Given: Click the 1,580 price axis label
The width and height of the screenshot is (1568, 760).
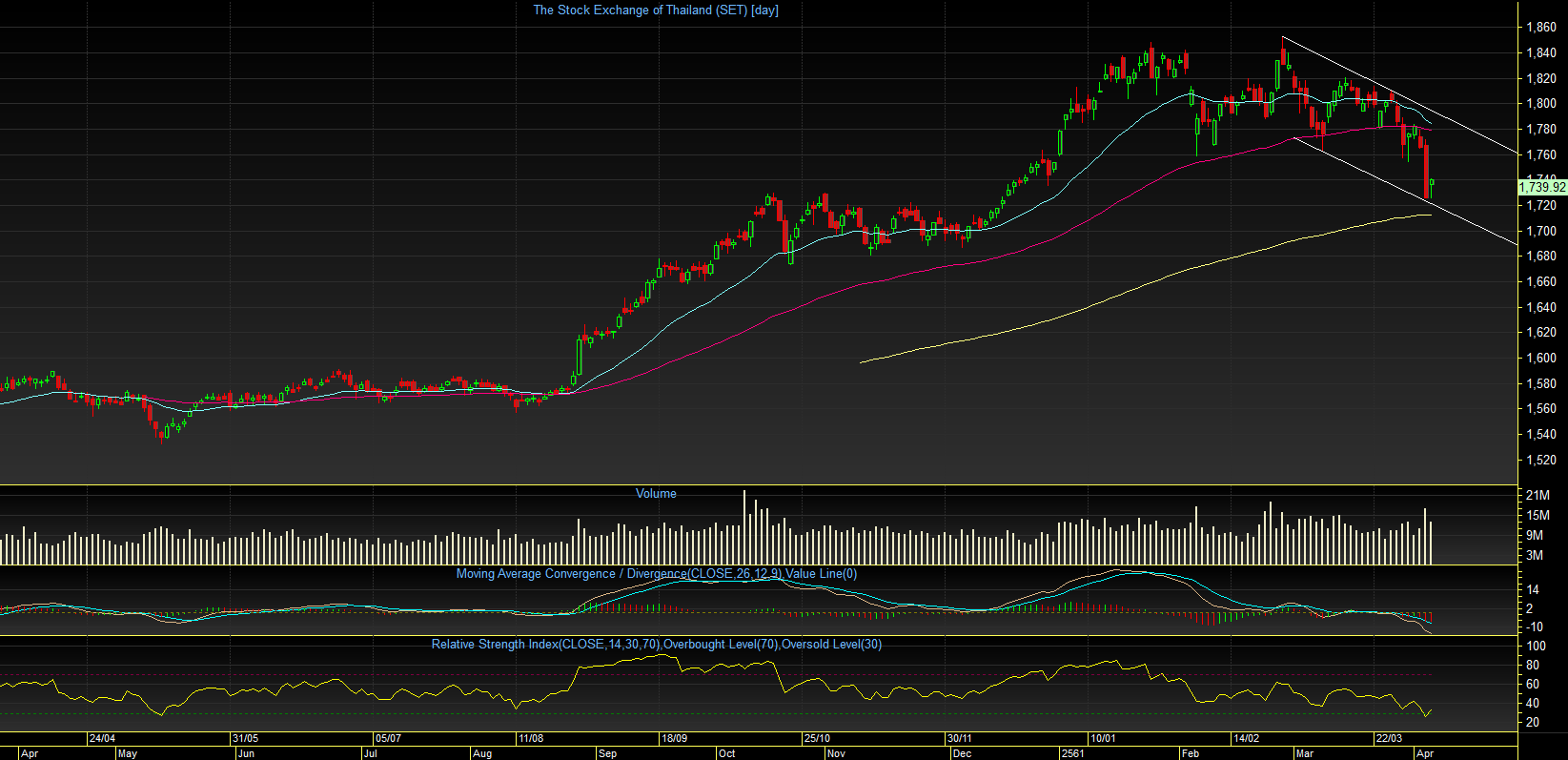Looking at the screenshot, I should coord(1541,383).
